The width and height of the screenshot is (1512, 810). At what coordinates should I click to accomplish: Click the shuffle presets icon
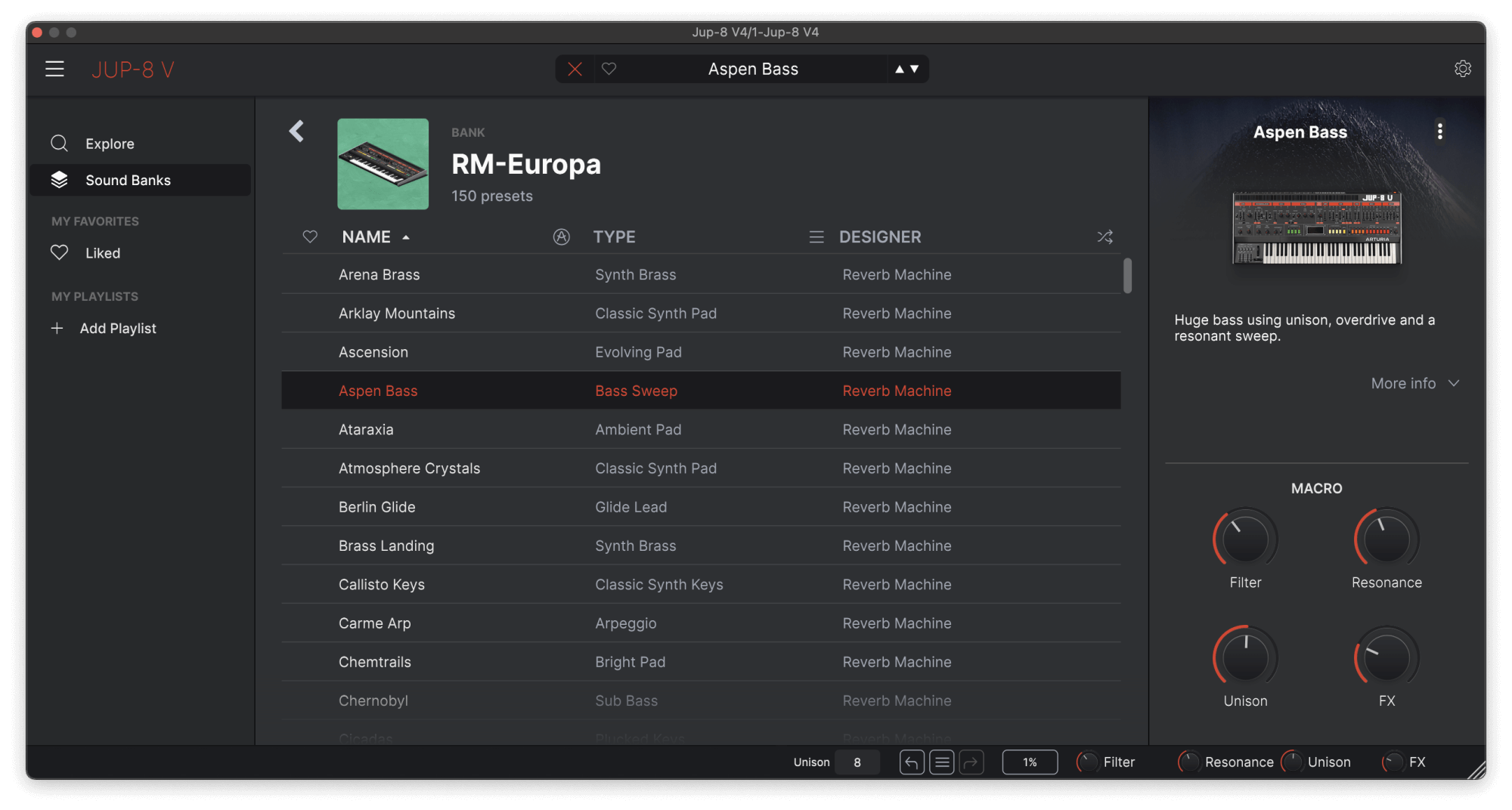(x=1105, y=237)
